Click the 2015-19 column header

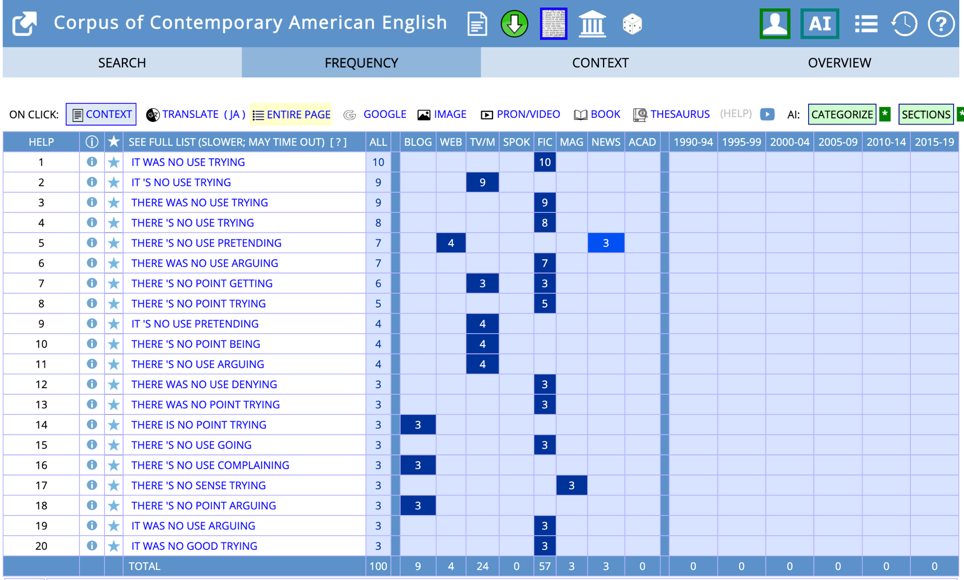tap(934, 142)
